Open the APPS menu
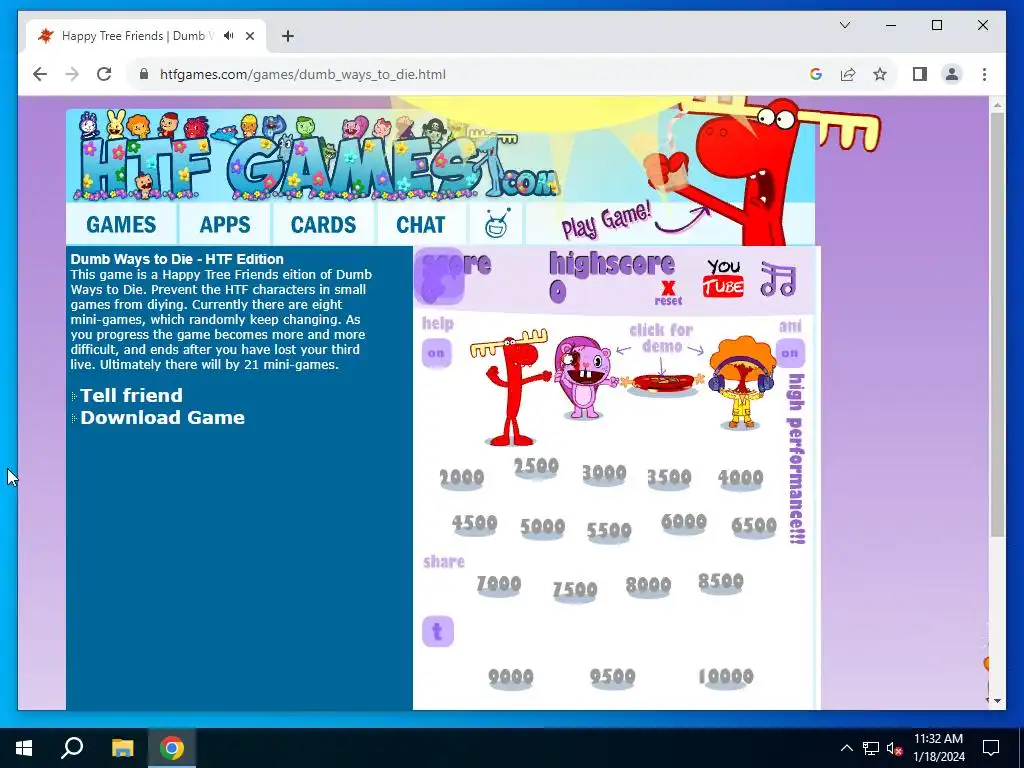This screenshot has height=768, width=1024. click(225, 225)
